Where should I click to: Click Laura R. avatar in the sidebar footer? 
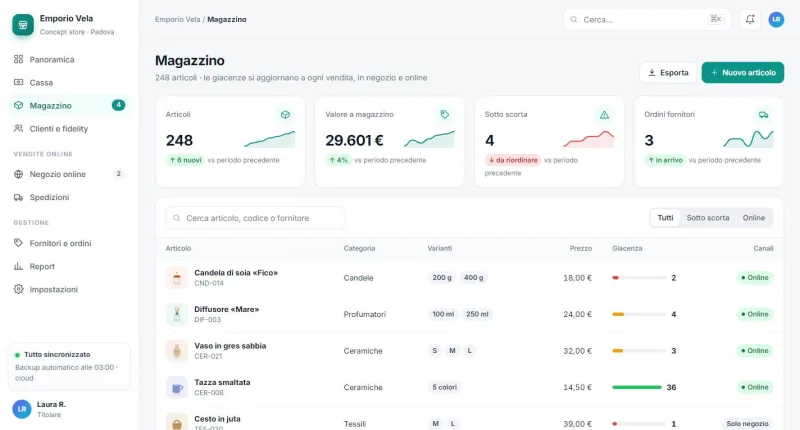(x=22, y=409)
